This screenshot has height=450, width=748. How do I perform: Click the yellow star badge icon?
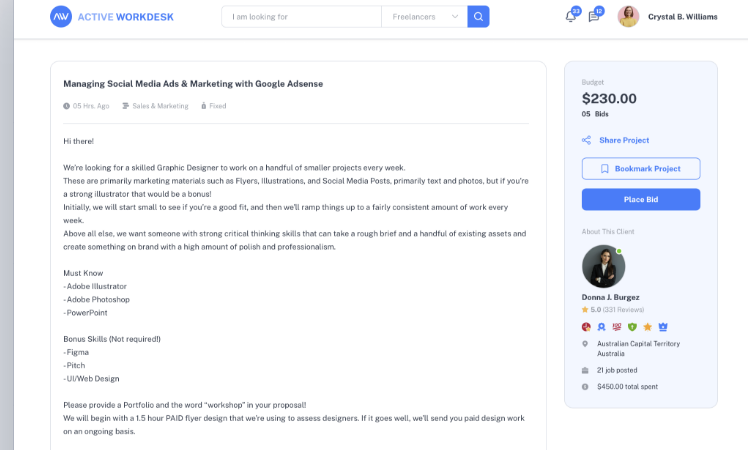coord(647,326)
